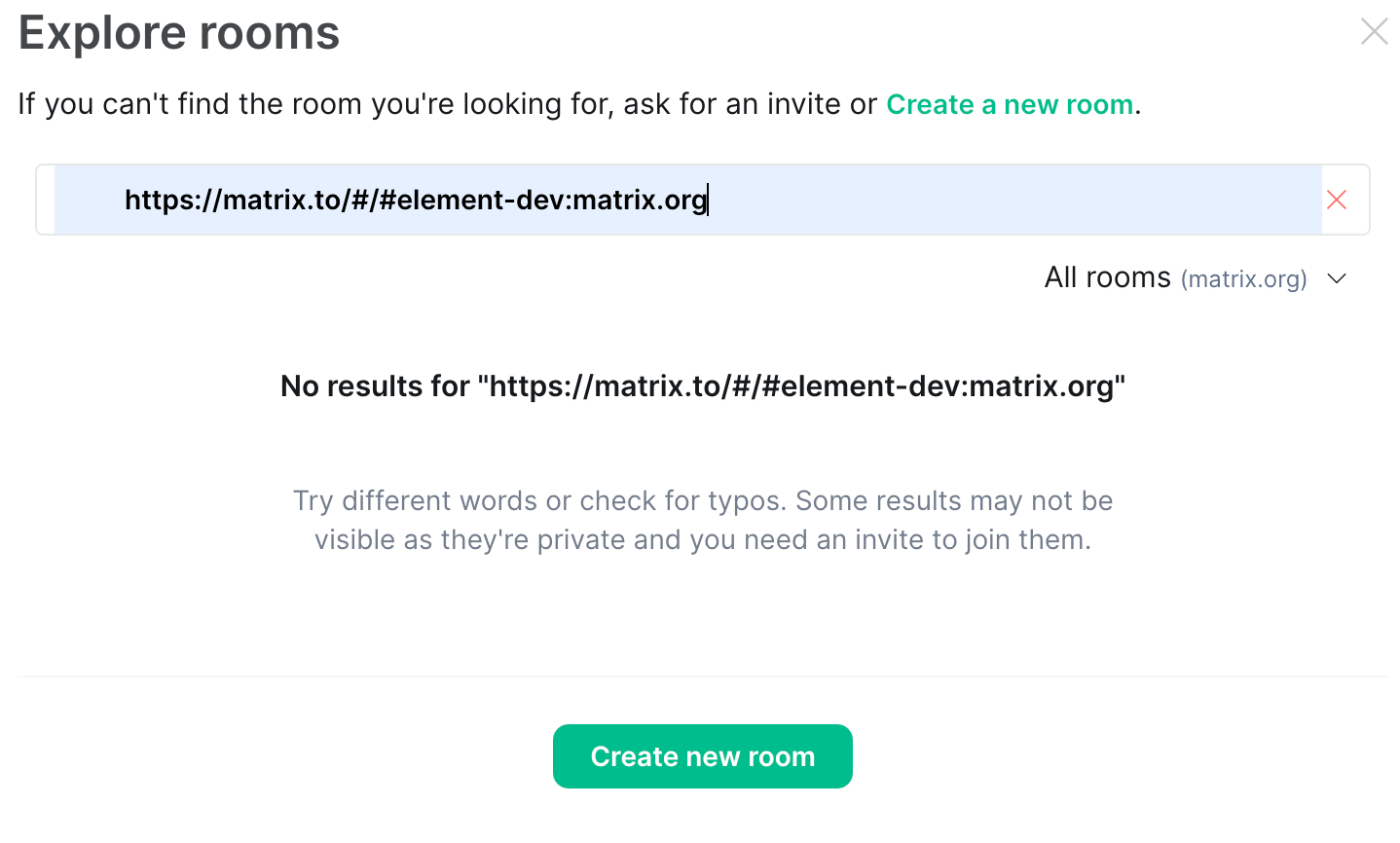The image size is (1400, 843).
Task: Follow the Create a new room link
Action: pos(1010,104)
